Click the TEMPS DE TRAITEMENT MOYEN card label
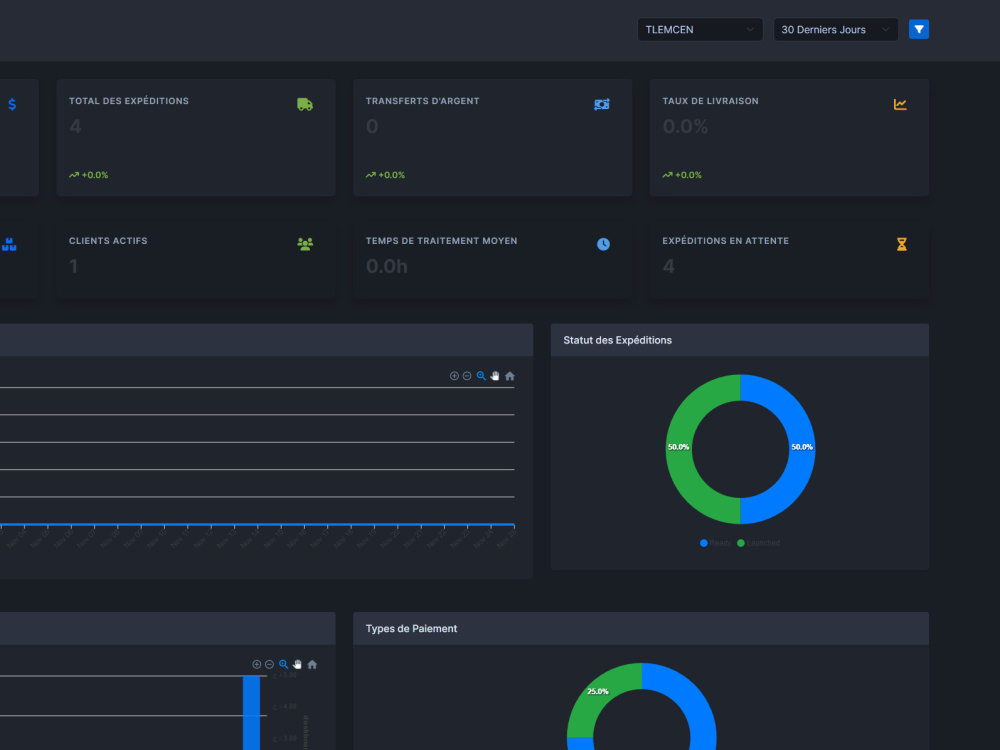Image resolution: width=1000 pixels, height=750 pixels. pos(441,240)
